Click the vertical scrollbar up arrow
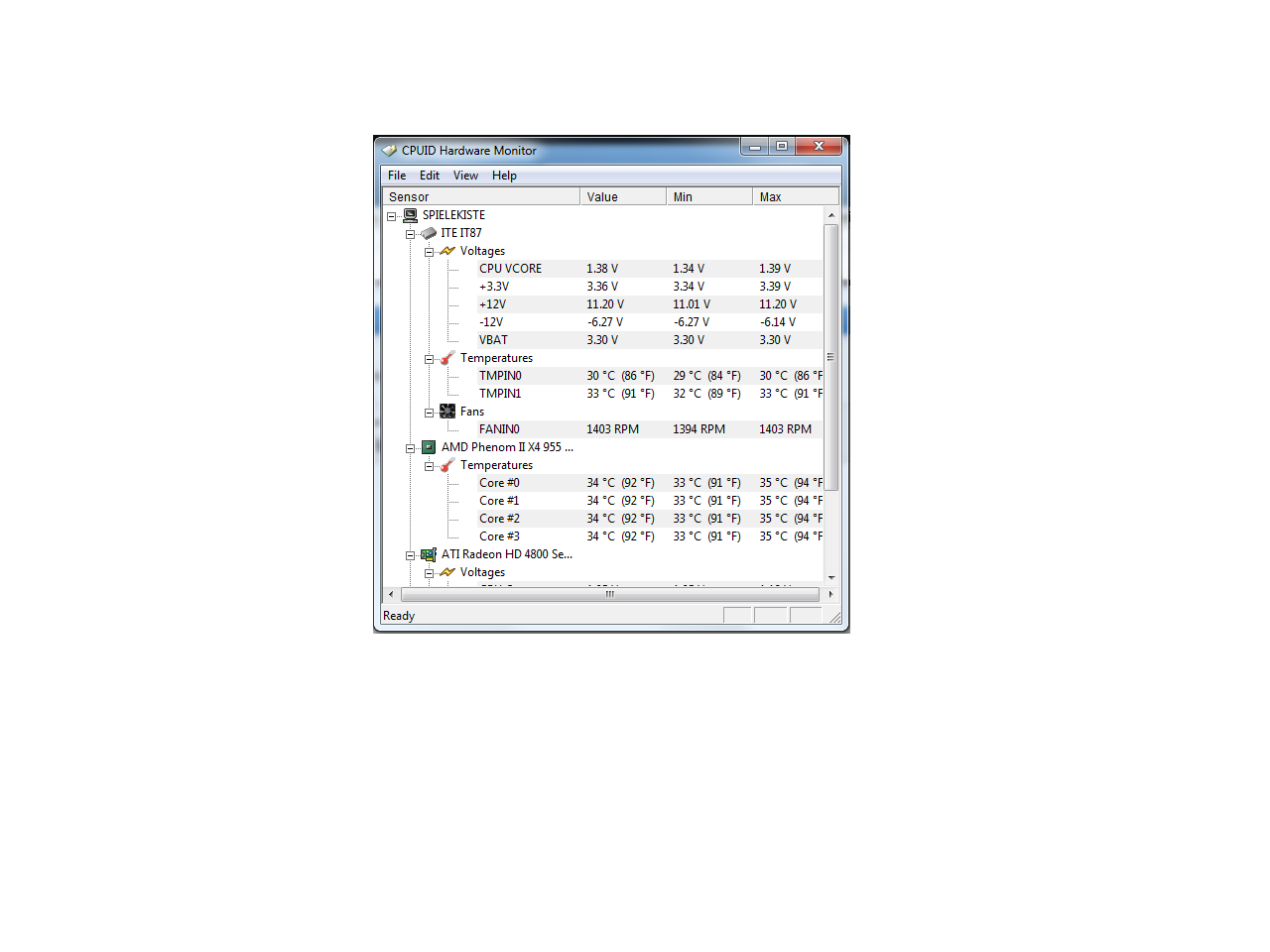This screenshot has width=1270, height=952. 831,215
